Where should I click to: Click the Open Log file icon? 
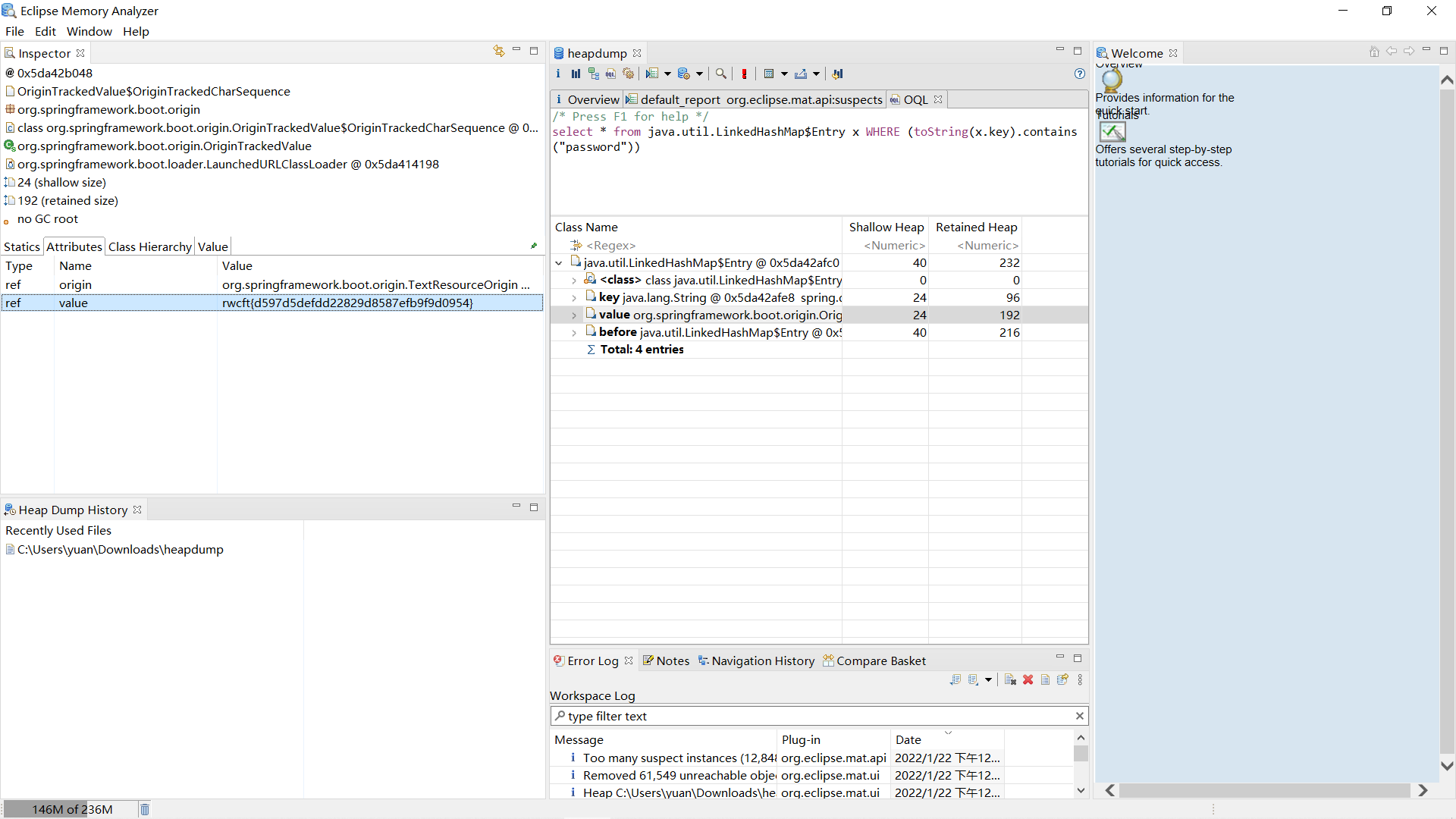1045,679
